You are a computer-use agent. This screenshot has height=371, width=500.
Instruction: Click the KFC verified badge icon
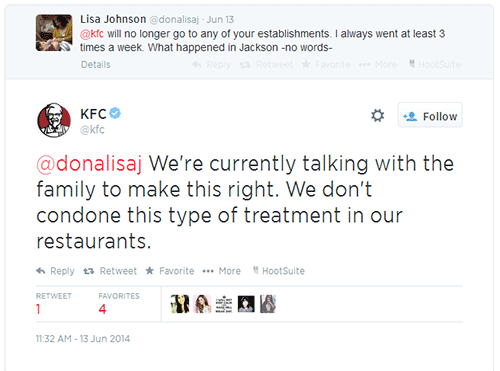[x=115, y=113]
